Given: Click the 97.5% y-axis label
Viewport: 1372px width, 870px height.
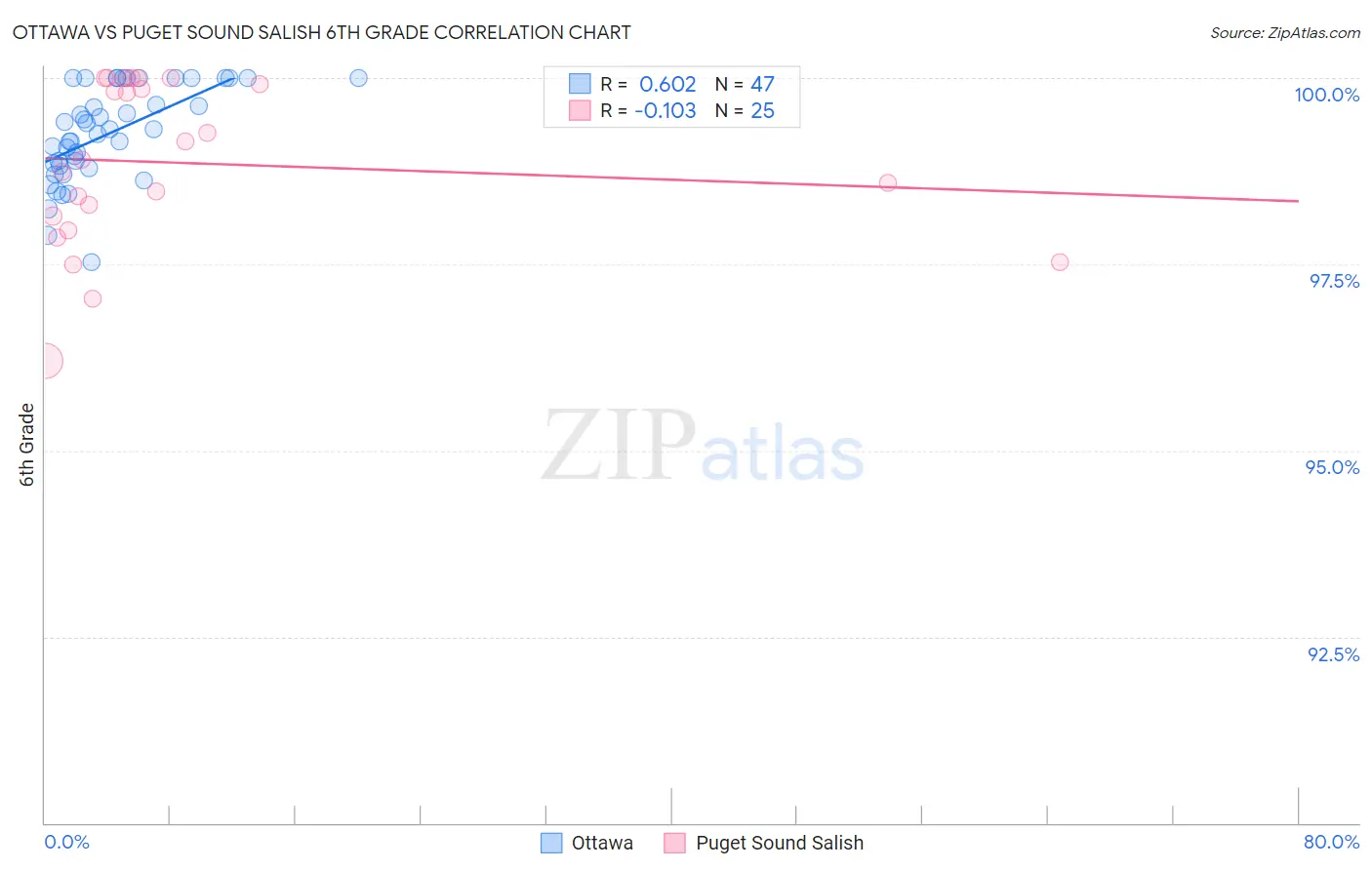Looking at the screenshot, I should coord(1334,281).
